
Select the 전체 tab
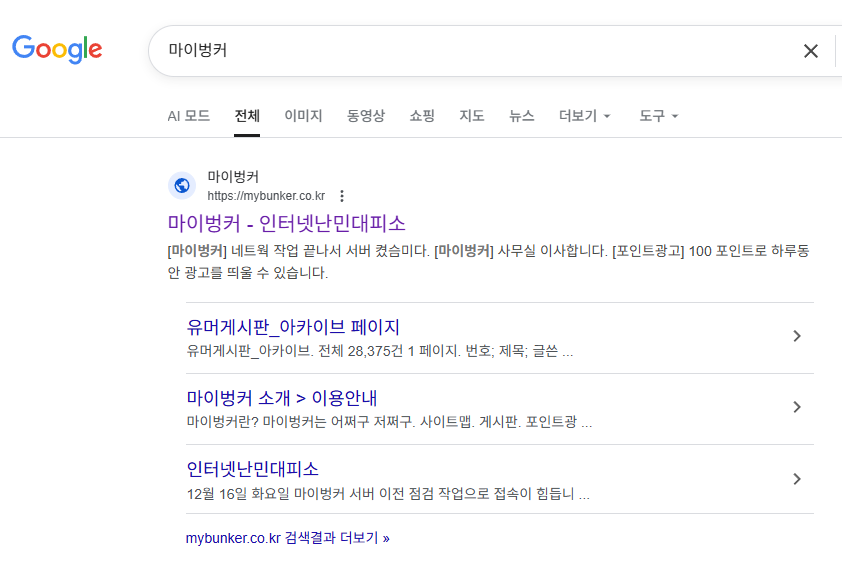click(x=247, y=116)
